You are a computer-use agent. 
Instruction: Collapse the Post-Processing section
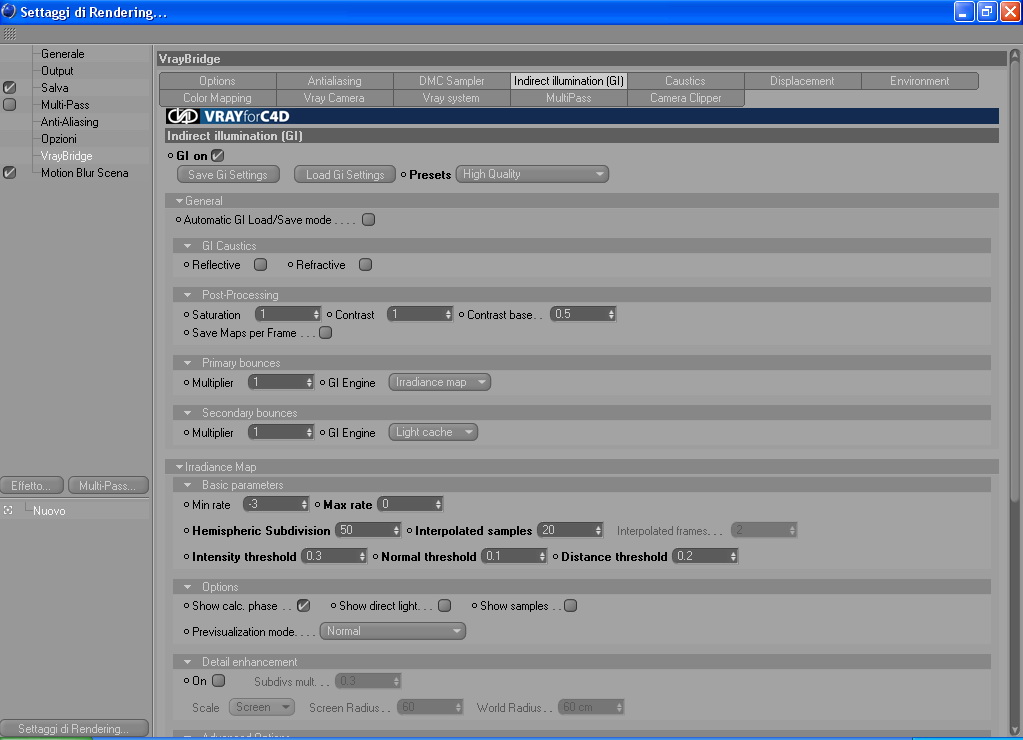pos(188,295)
